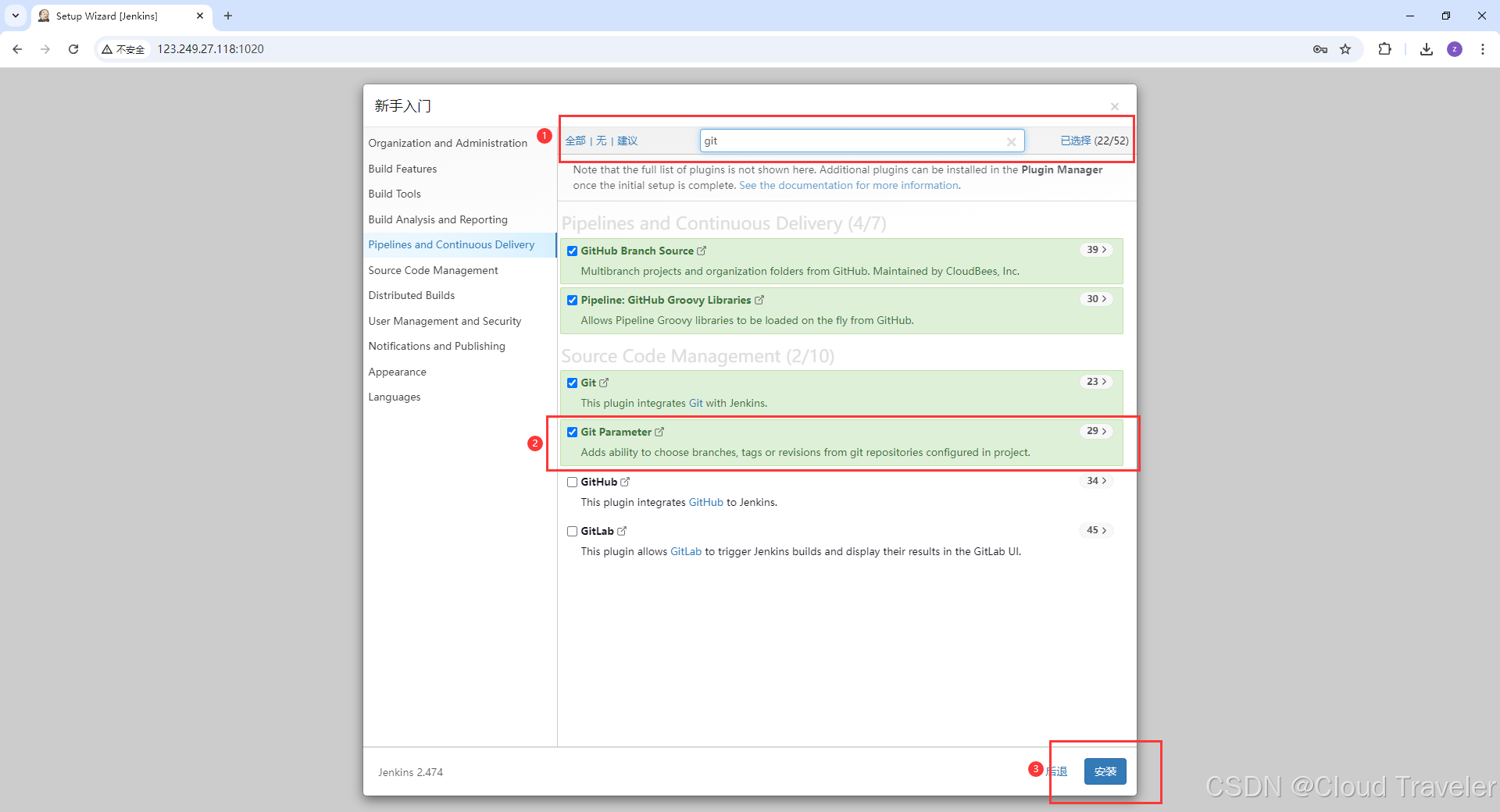Screen dimensions: 1500x812
Task: Uncheck the Git plugin
Action: 573,383
